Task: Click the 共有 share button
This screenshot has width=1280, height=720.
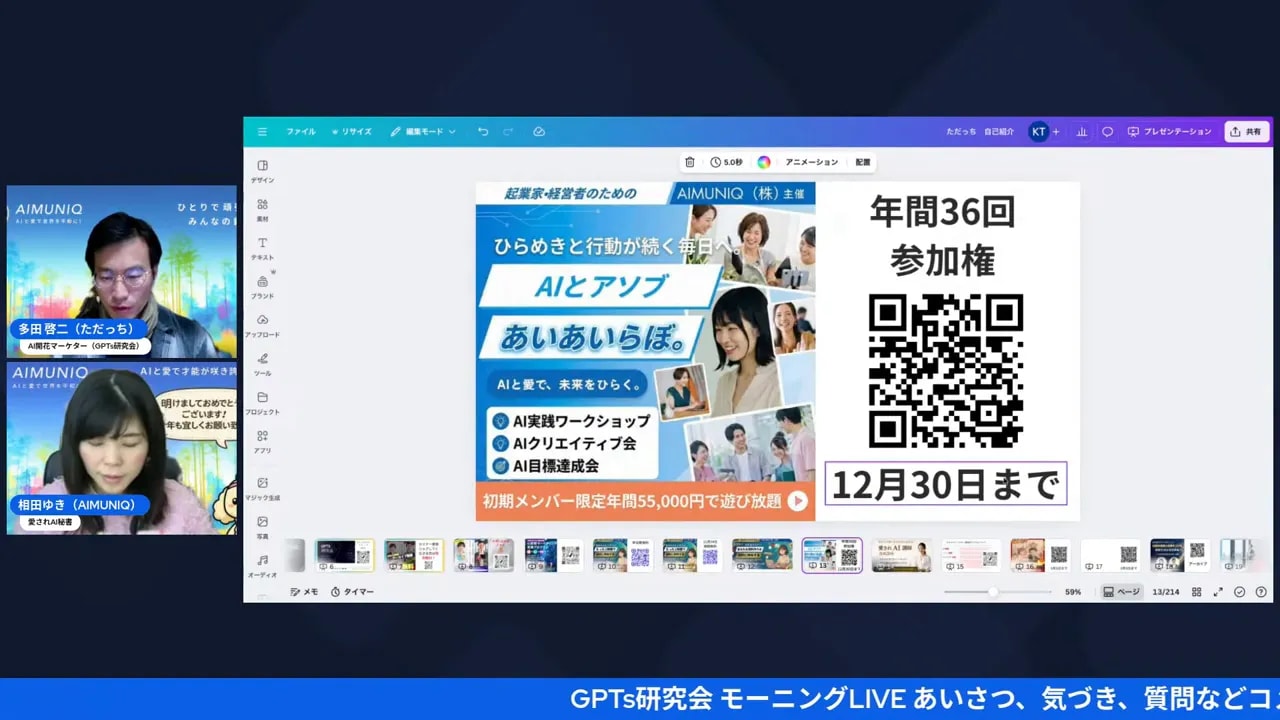Action: pyautogui.click(x=1246, y=132)
